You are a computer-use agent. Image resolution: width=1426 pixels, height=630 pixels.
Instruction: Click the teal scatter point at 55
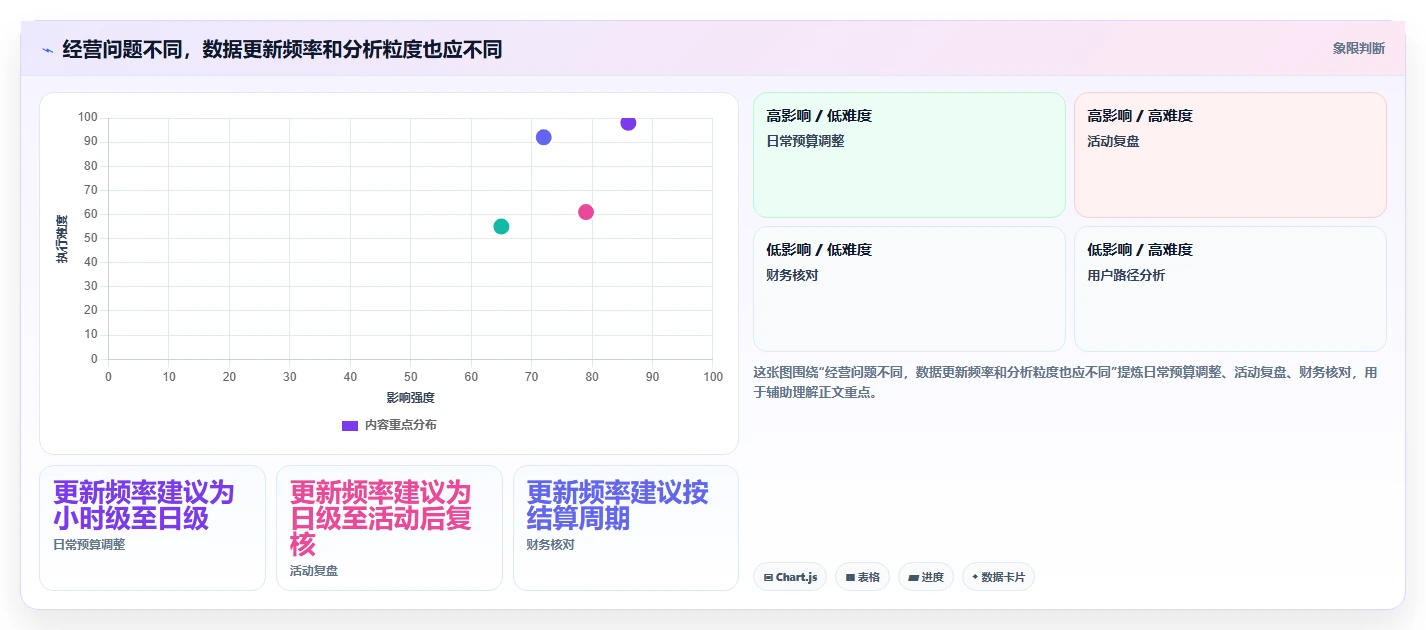501,226
